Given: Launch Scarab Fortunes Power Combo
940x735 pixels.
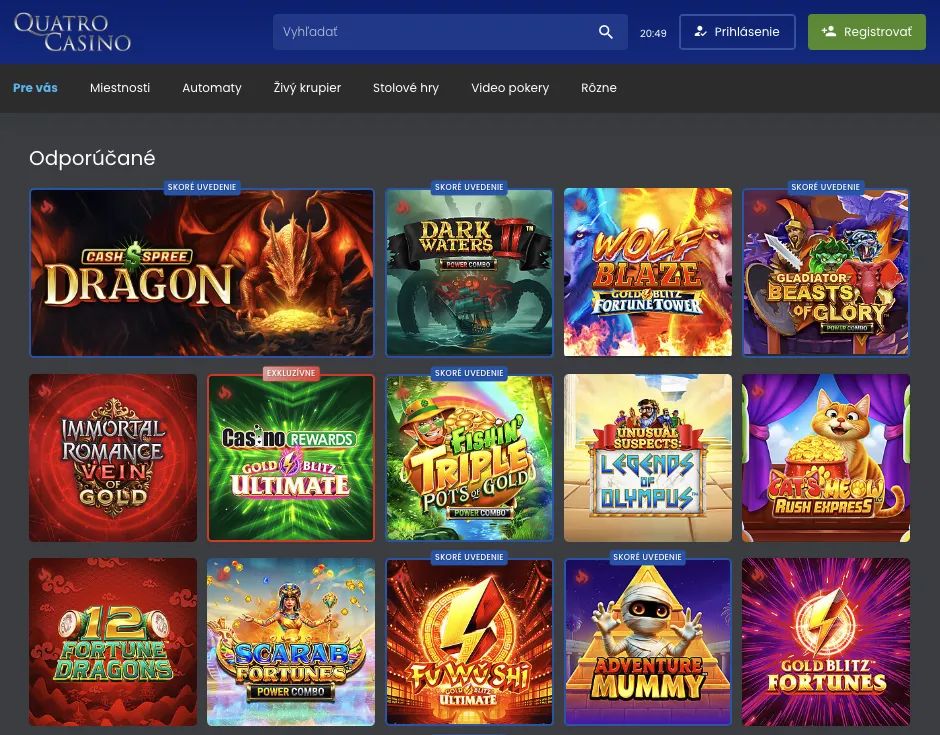Looking at the screenshot, I should click(291, 642).
